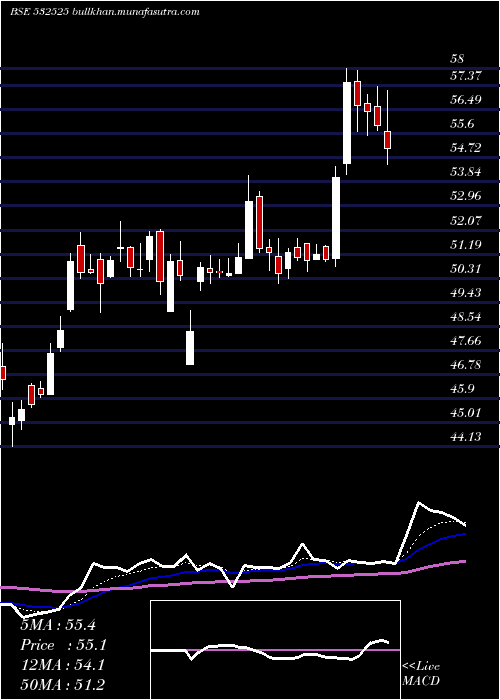Click the 52.07 price axis label
This screenshot has width=500, height=700.
(466, 221)
